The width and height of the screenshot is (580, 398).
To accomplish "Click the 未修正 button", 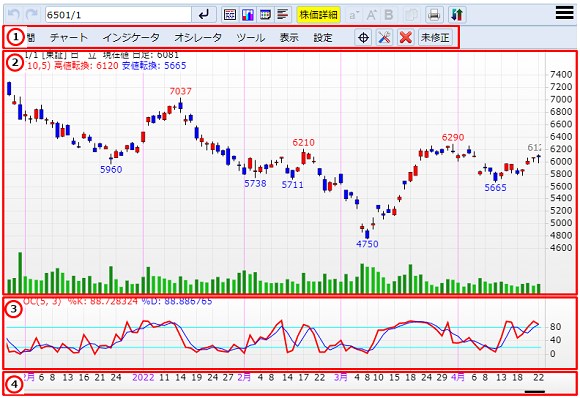I will pyautogui.click(x=435, y=37).
